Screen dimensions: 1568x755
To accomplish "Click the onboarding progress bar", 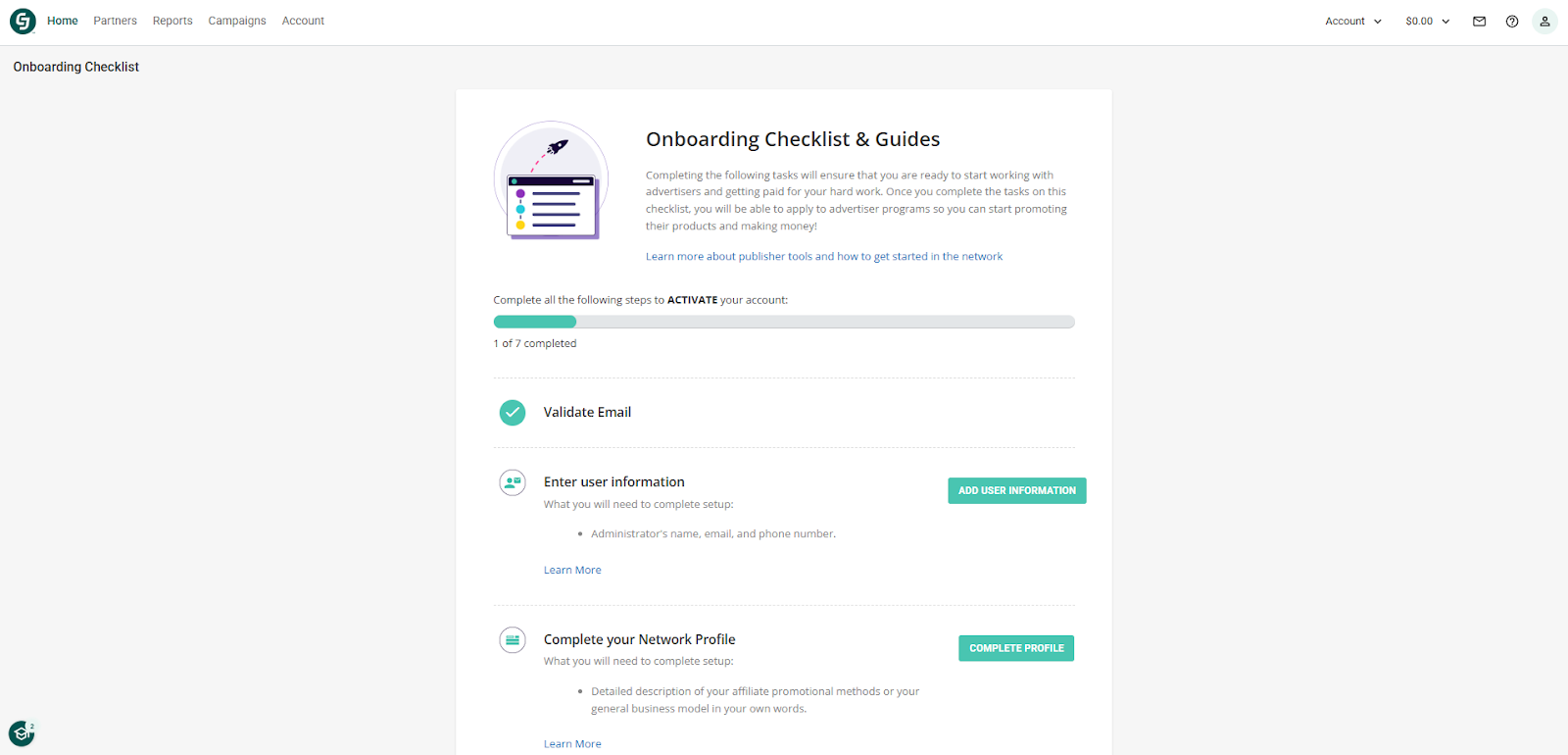I will tap(784, 322).
